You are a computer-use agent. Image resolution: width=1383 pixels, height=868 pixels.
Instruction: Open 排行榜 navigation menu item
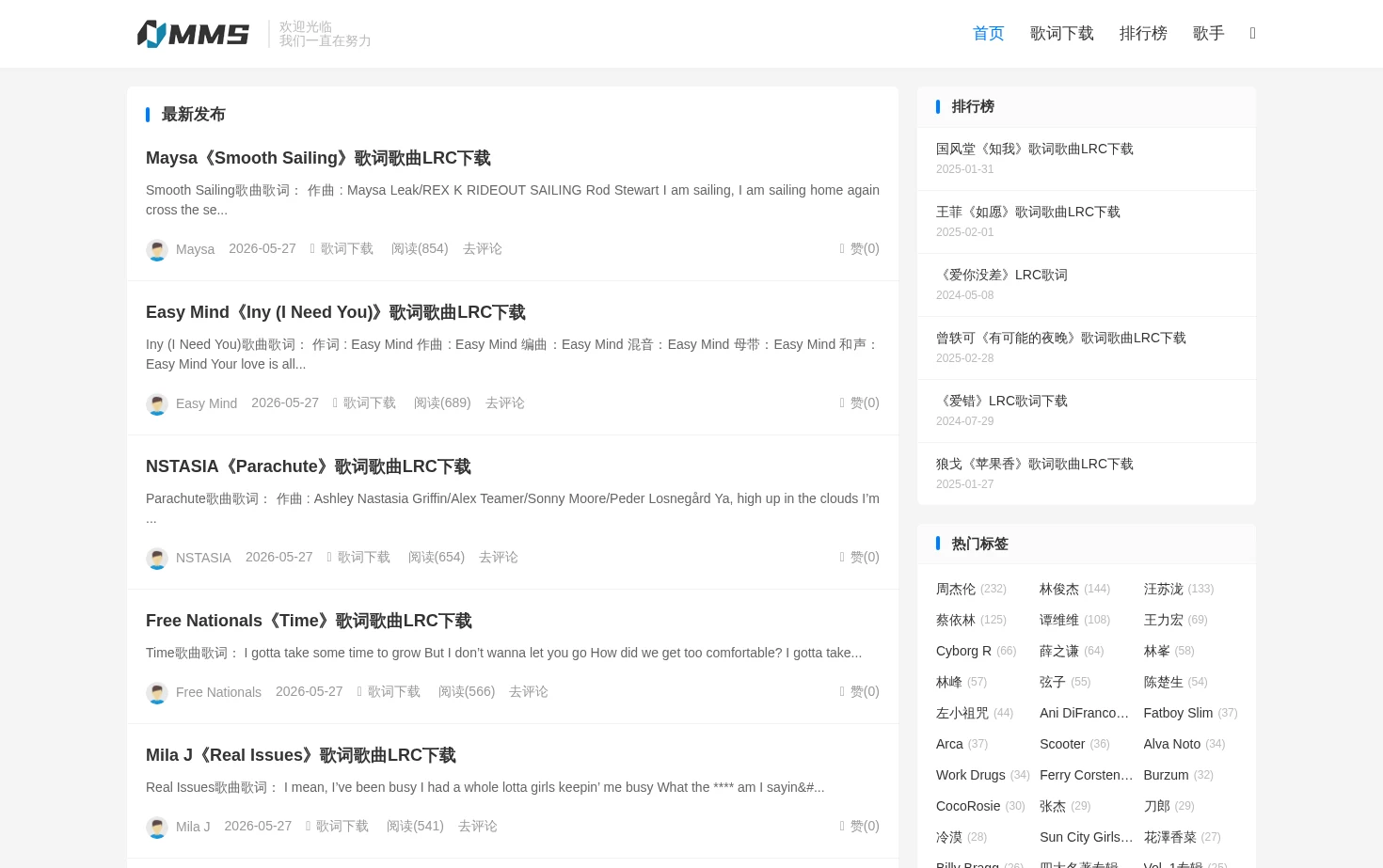pyautogui.click(x=1143, y=33)
